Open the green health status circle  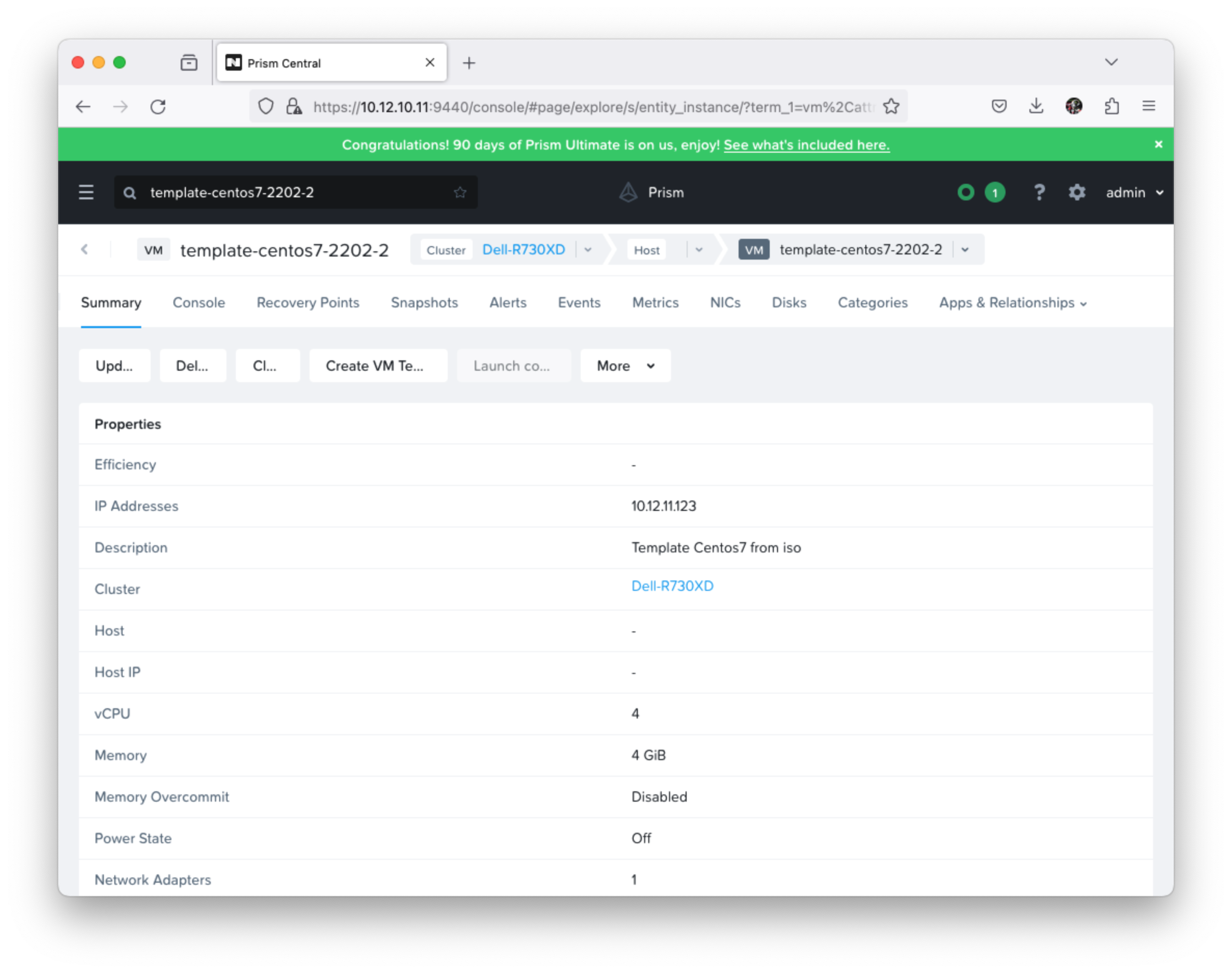pyautogui.click(x=966, y=193)
